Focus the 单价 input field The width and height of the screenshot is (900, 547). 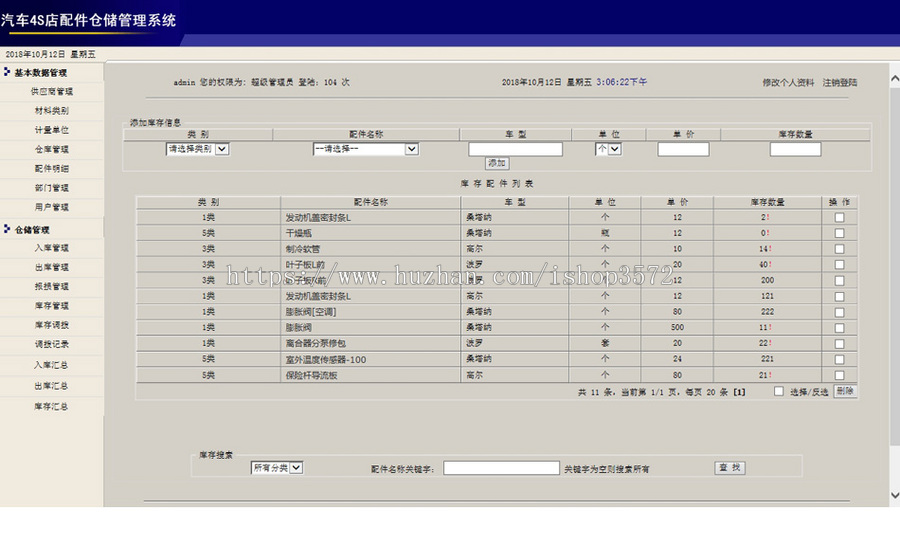point(683,149)
